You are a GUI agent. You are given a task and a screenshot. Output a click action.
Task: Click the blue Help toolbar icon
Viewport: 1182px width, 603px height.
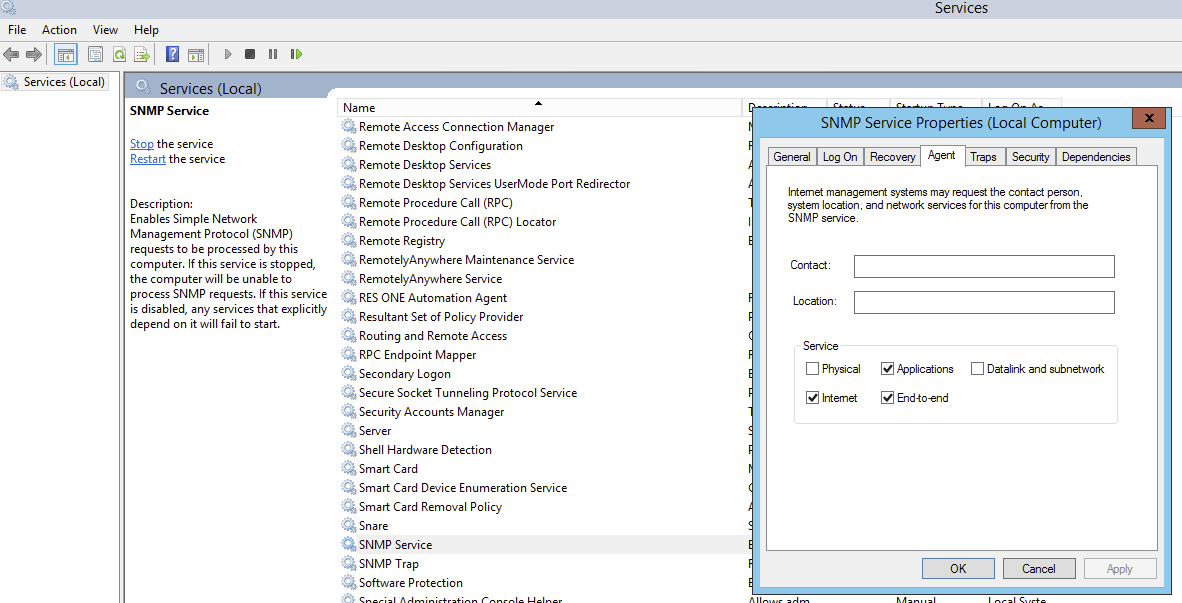pyautogui.click(x=173, y=54)
